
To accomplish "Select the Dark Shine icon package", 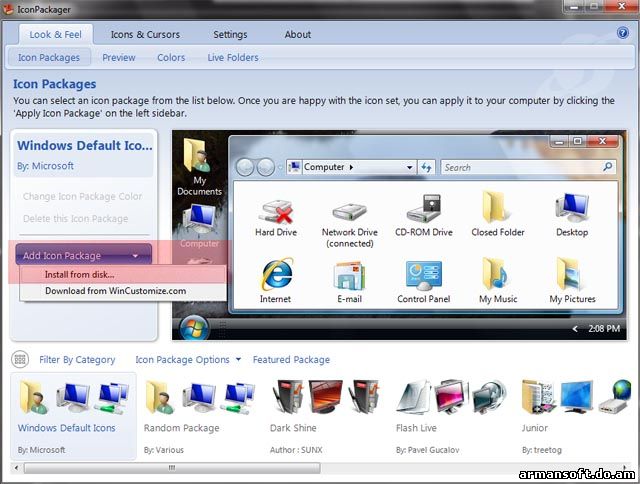I will pyautogui.click(x=325, y=416).
